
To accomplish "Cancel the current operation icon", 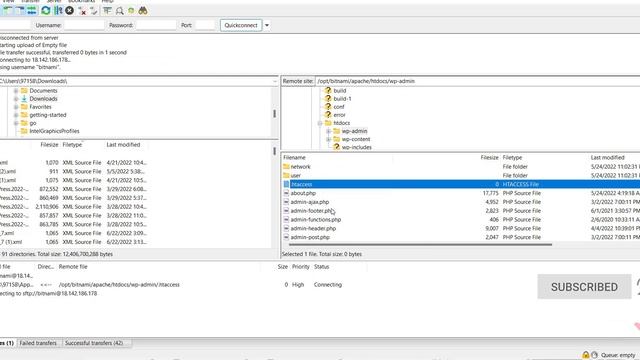I will tap(69, 11).
